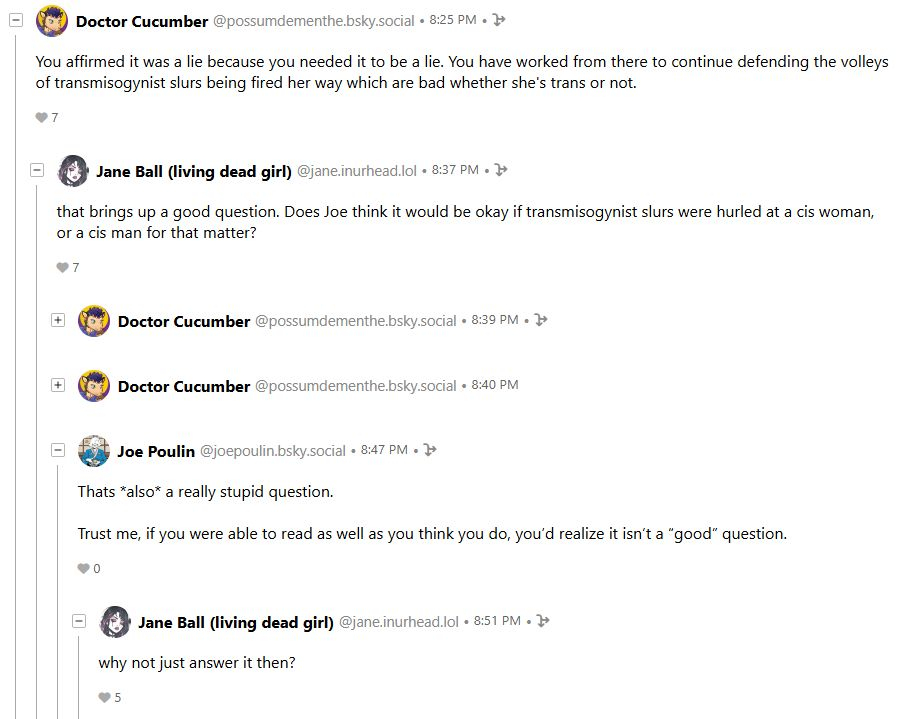Screen dimensions: 917x719
Task: Expand Doctor Cucumber's collapsed 8:39 PM reply
Action: 58,320
